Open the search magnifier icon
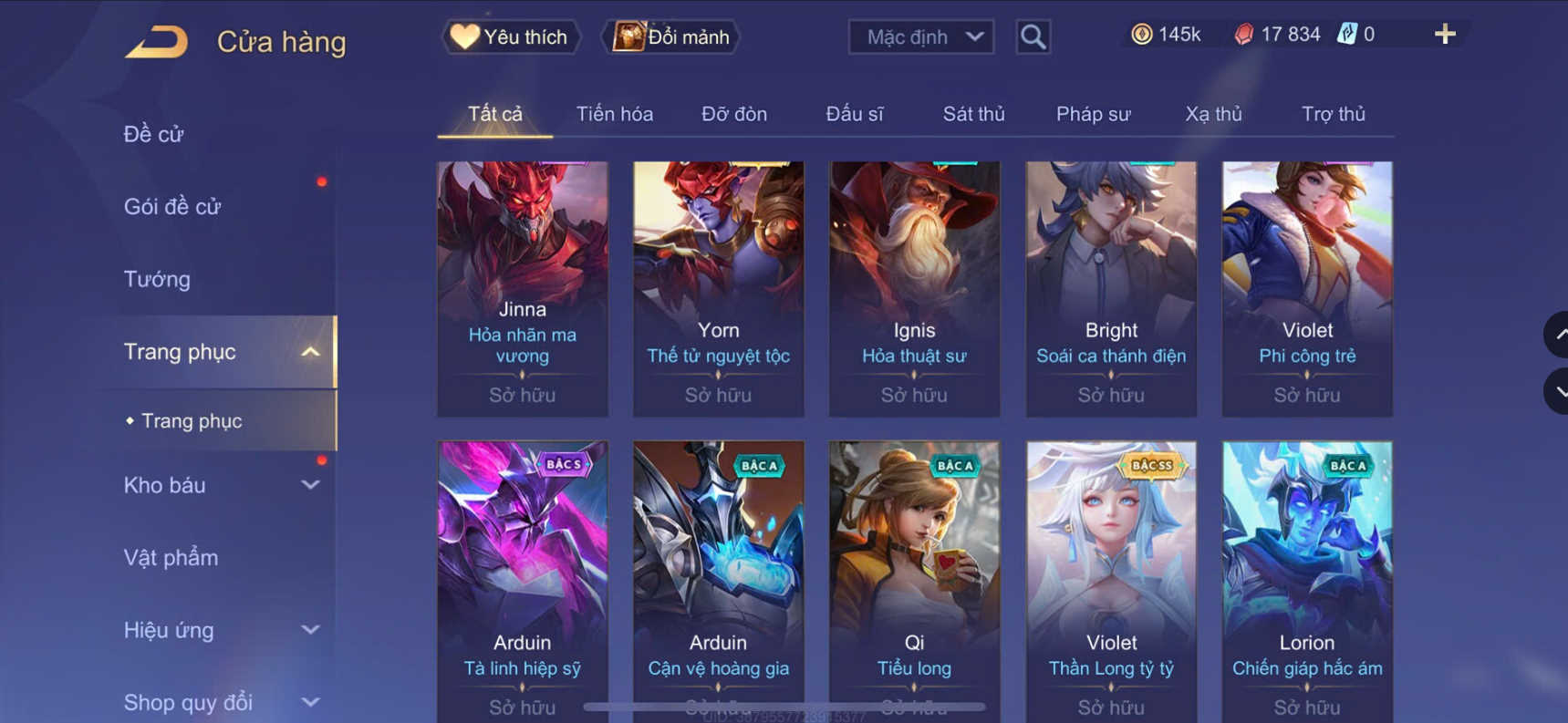 coord(1033,37)
